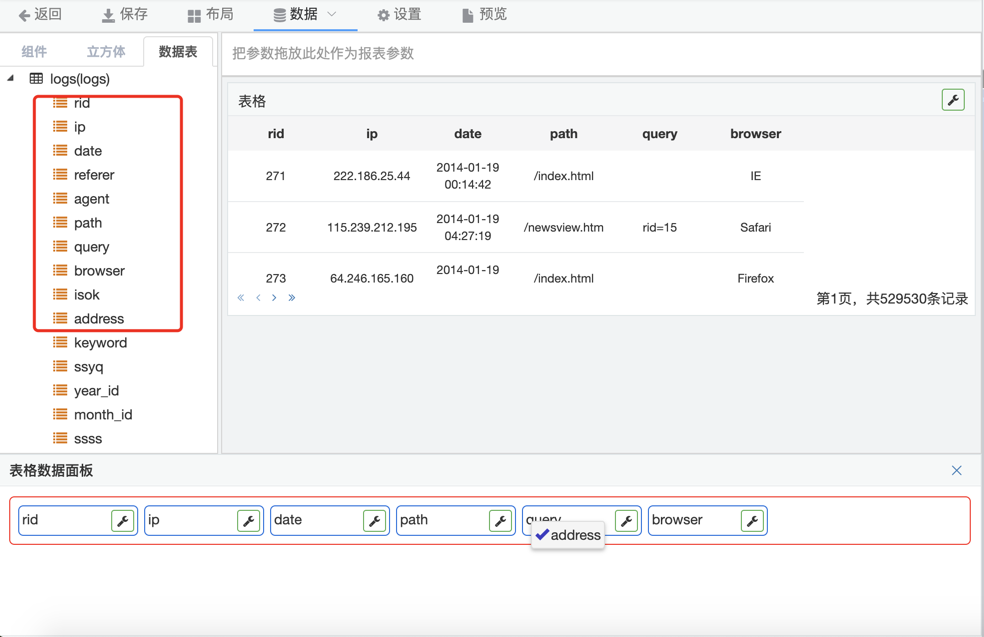Open the 预览 preview page

pyautogui.click(x=484, y=15)
